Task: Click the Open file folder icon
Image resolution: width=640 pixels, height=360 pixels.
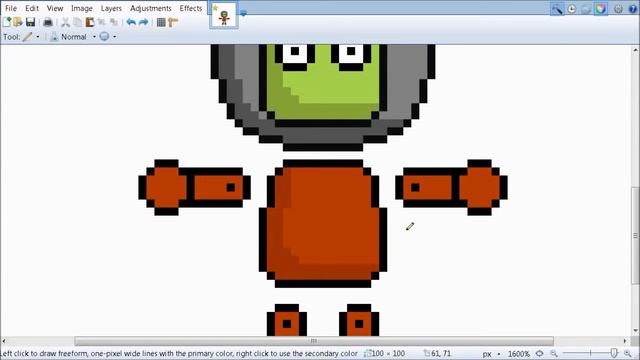Action: [18, 22]
